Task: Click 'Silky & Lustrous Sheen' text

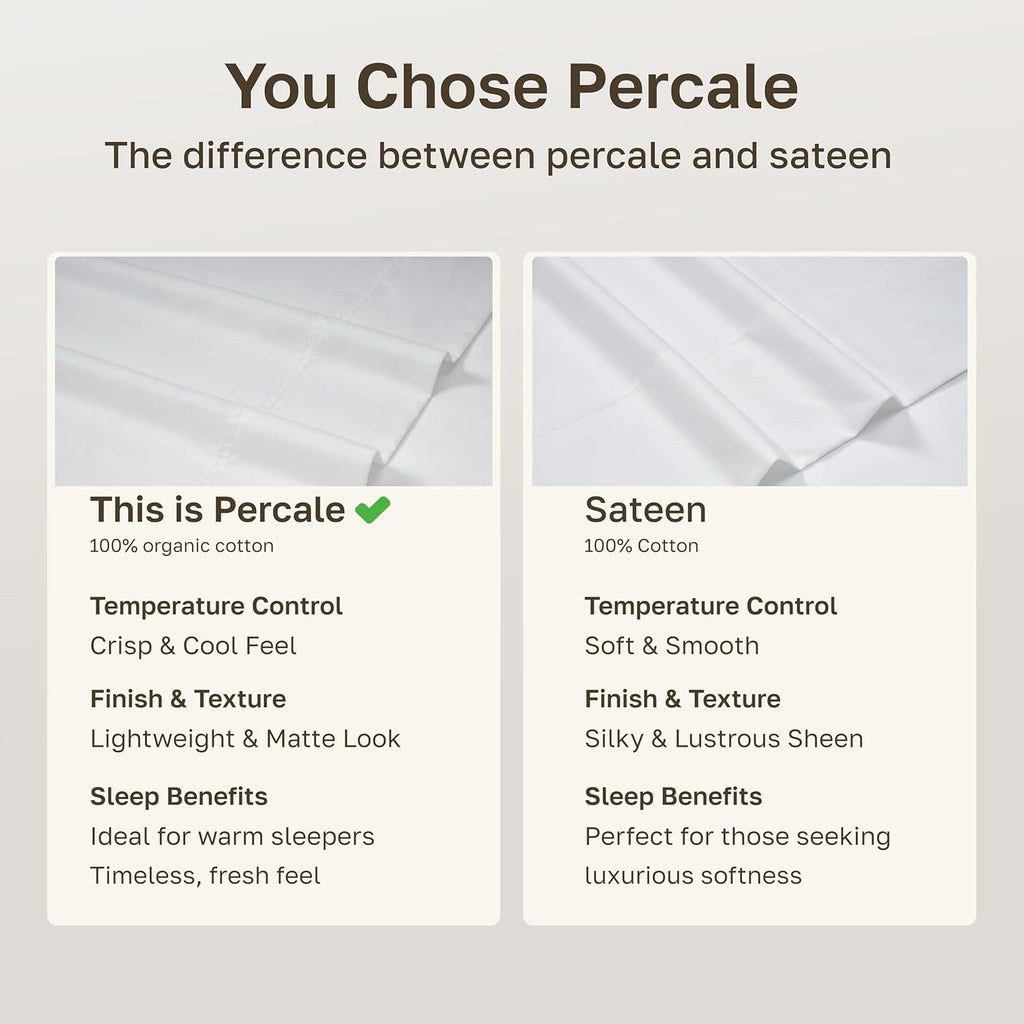Action: tap(724, 739)
